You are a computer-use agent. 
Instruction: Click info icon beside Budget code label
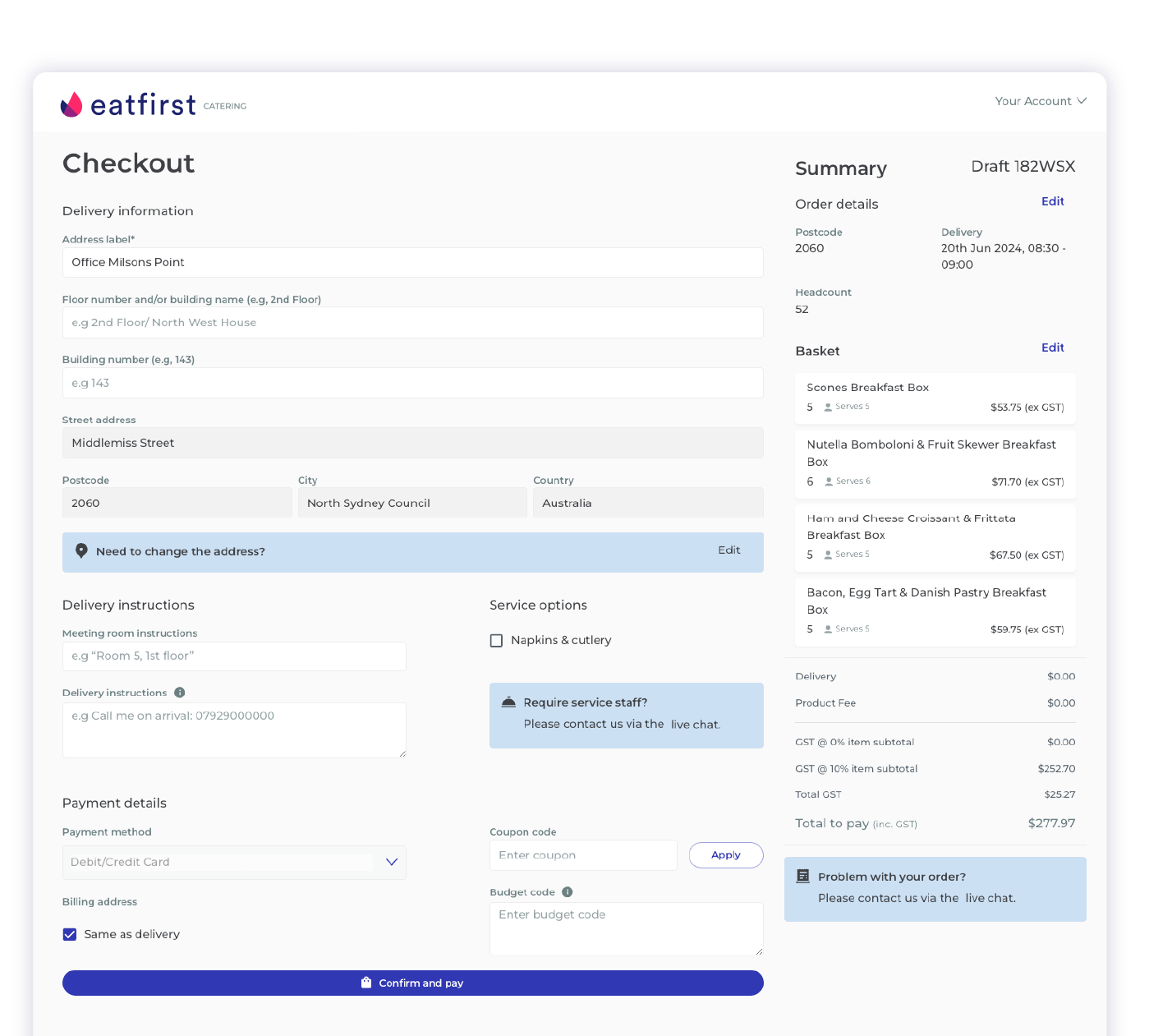pos(568,892)
